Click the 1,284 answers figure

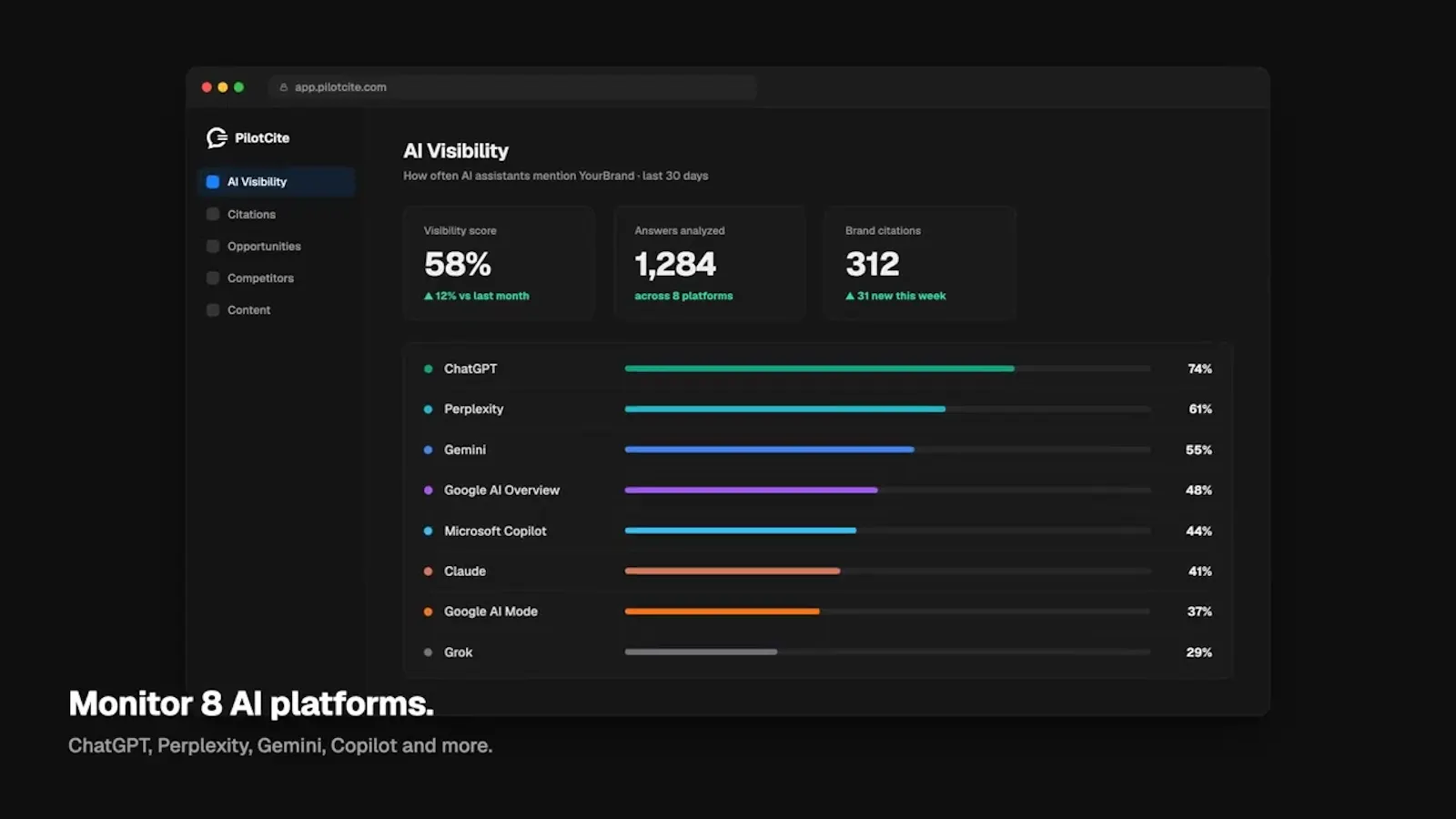pos(675,264)
